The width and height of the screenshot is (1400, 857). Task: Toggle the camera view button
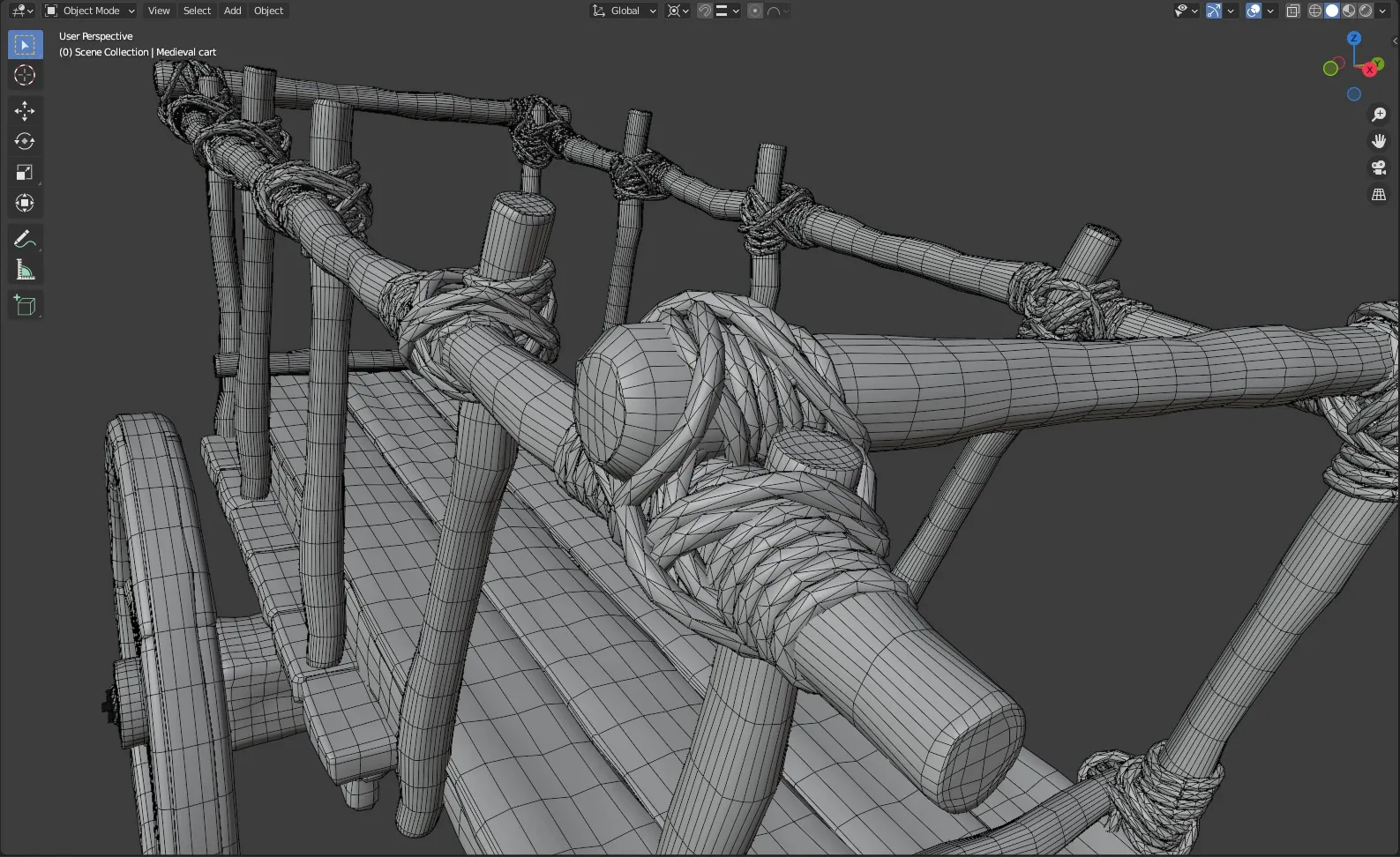click(x=1379, y=168)
